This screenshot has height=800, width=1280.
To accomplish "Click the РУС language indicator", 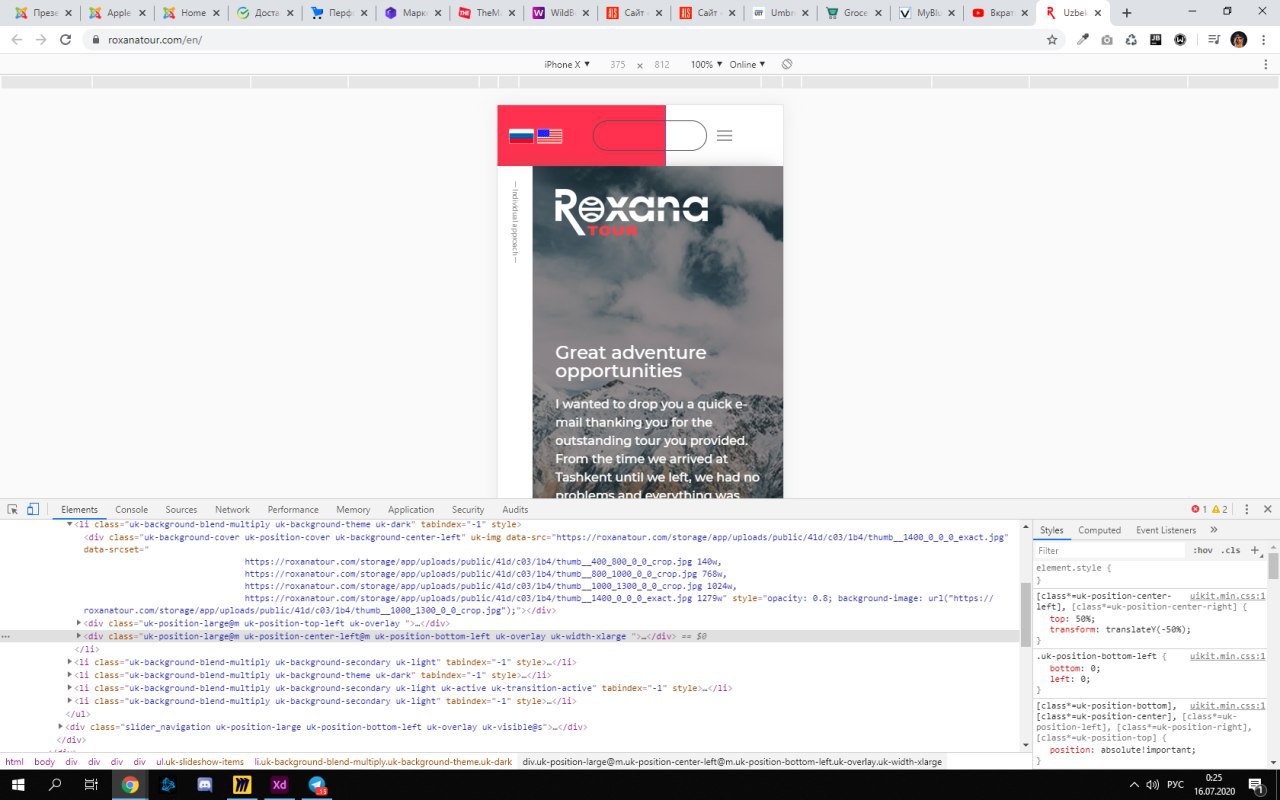I will click(x=1175, y=785).
